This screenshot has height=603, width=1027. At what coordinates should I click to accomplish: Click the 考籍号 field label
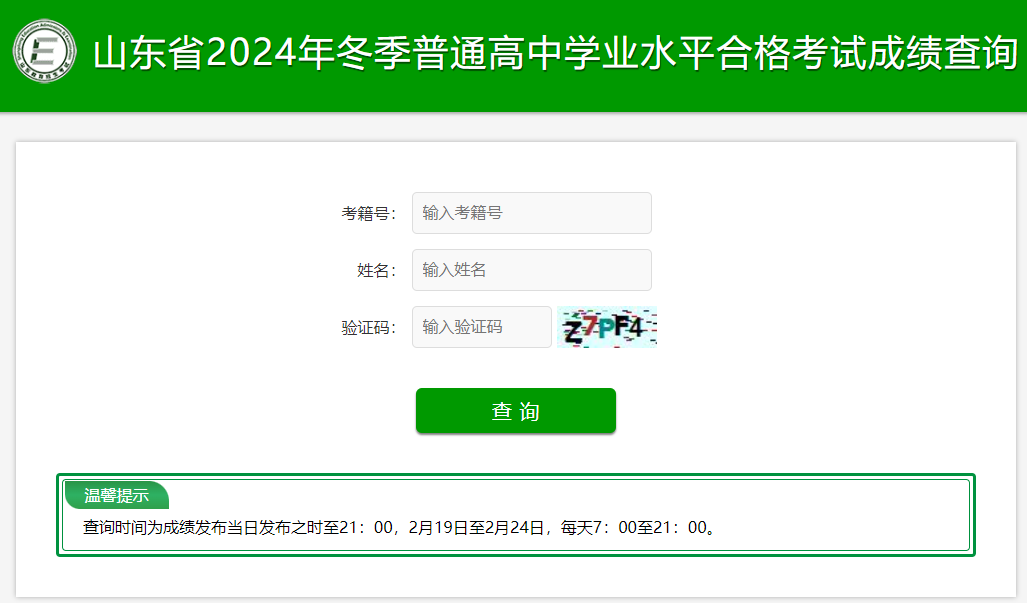368,213
